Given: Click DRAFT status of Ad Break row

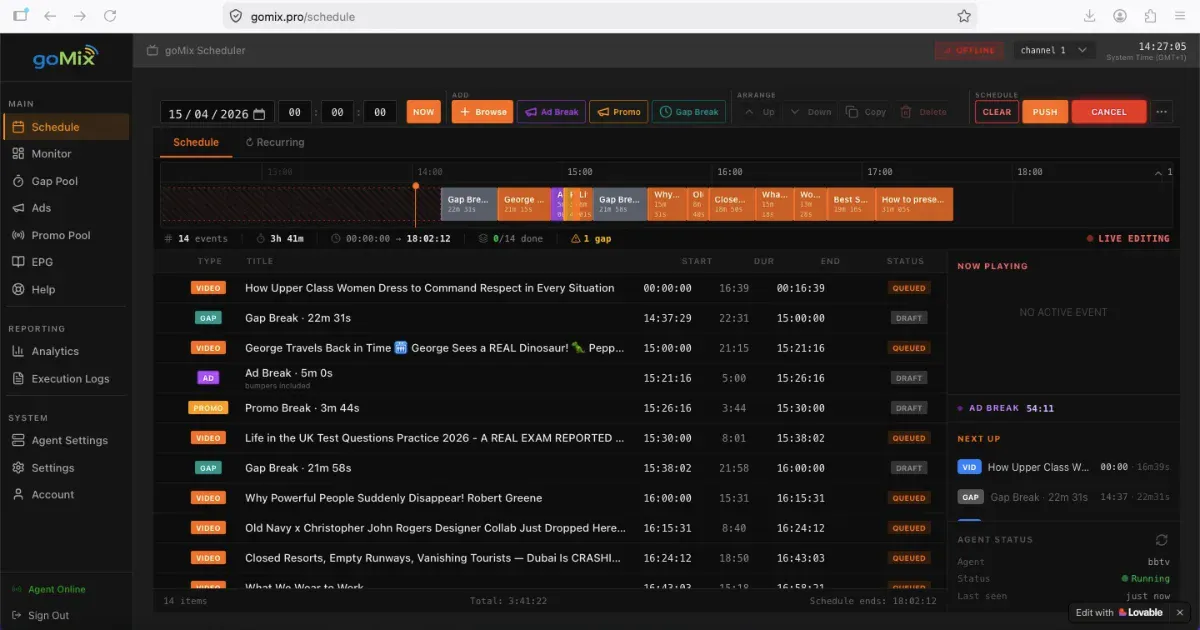Looking at the screenshot, I should (909, 378).
